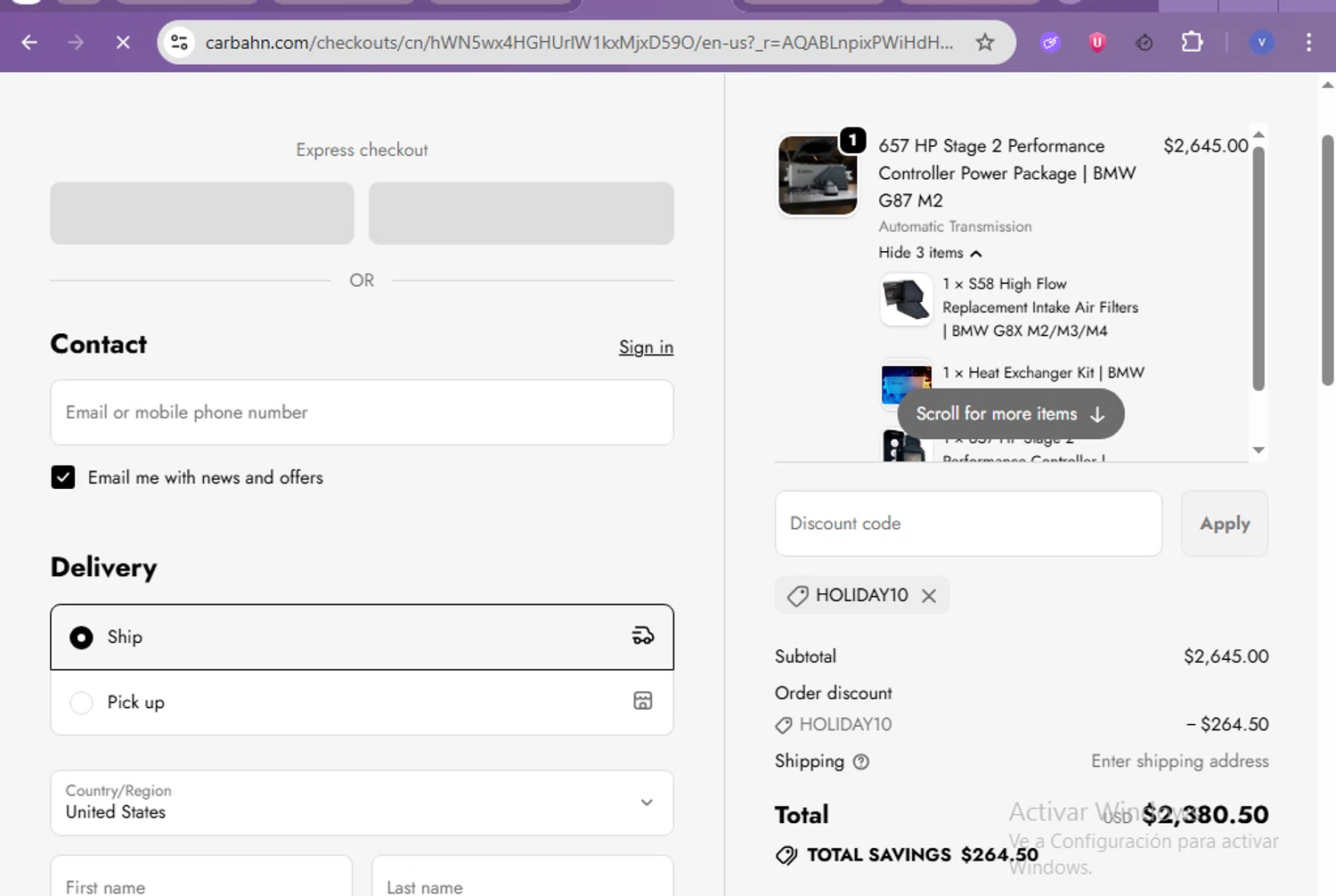Remove the HOLIDAY10 discount code
The image size is (1336, 896).
tap(929, 595)
